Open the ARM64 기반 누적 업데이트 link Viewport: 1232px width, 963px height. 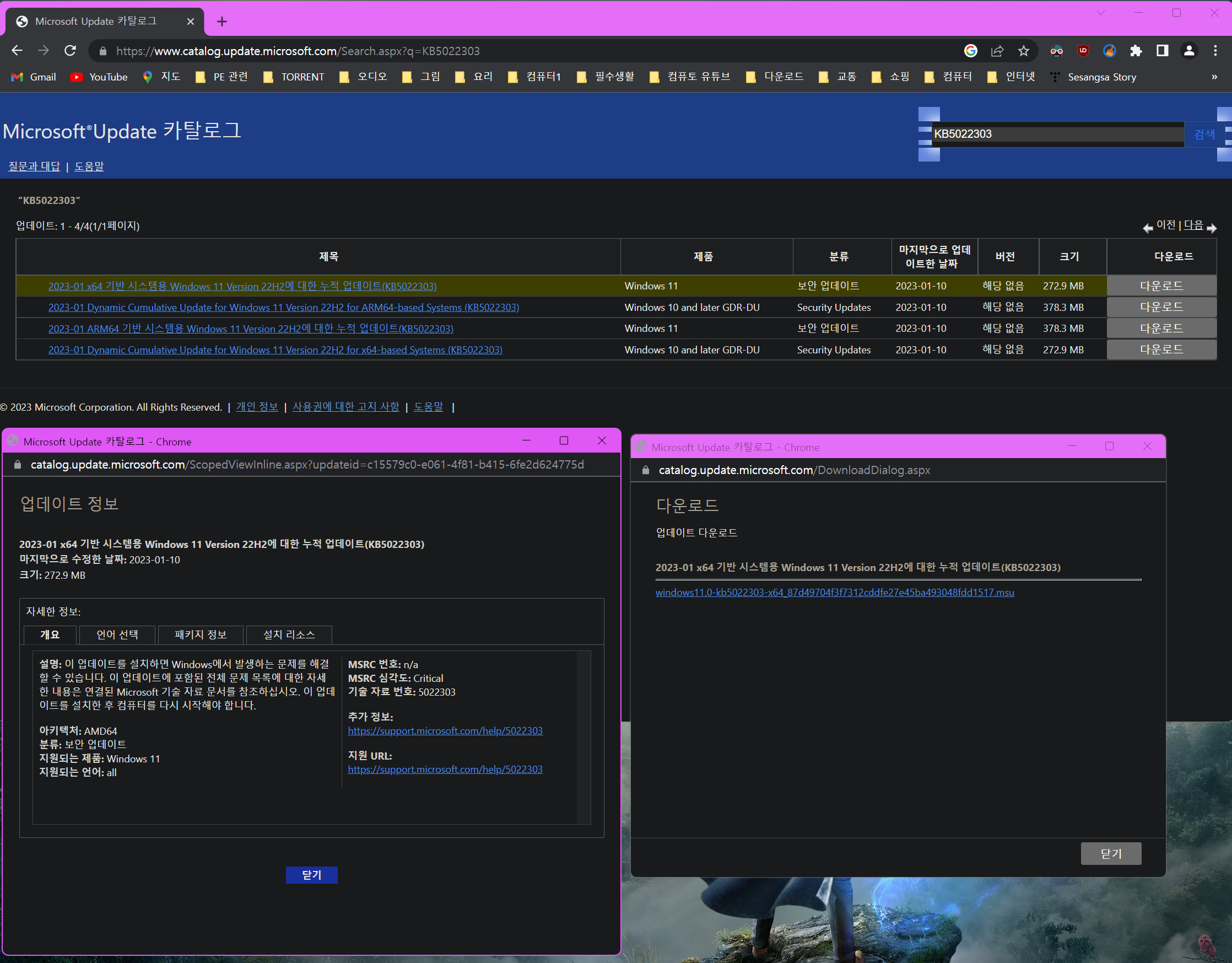(251, 329)
